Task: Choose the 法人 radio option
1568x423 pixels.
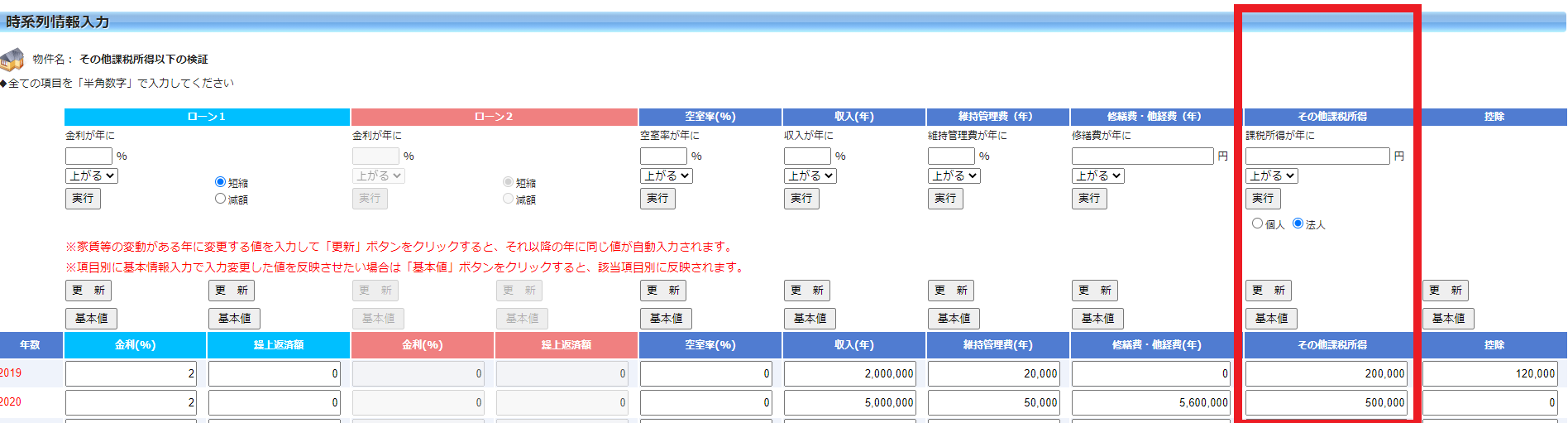Action: pyautogui.click(x=1298, y=224)
